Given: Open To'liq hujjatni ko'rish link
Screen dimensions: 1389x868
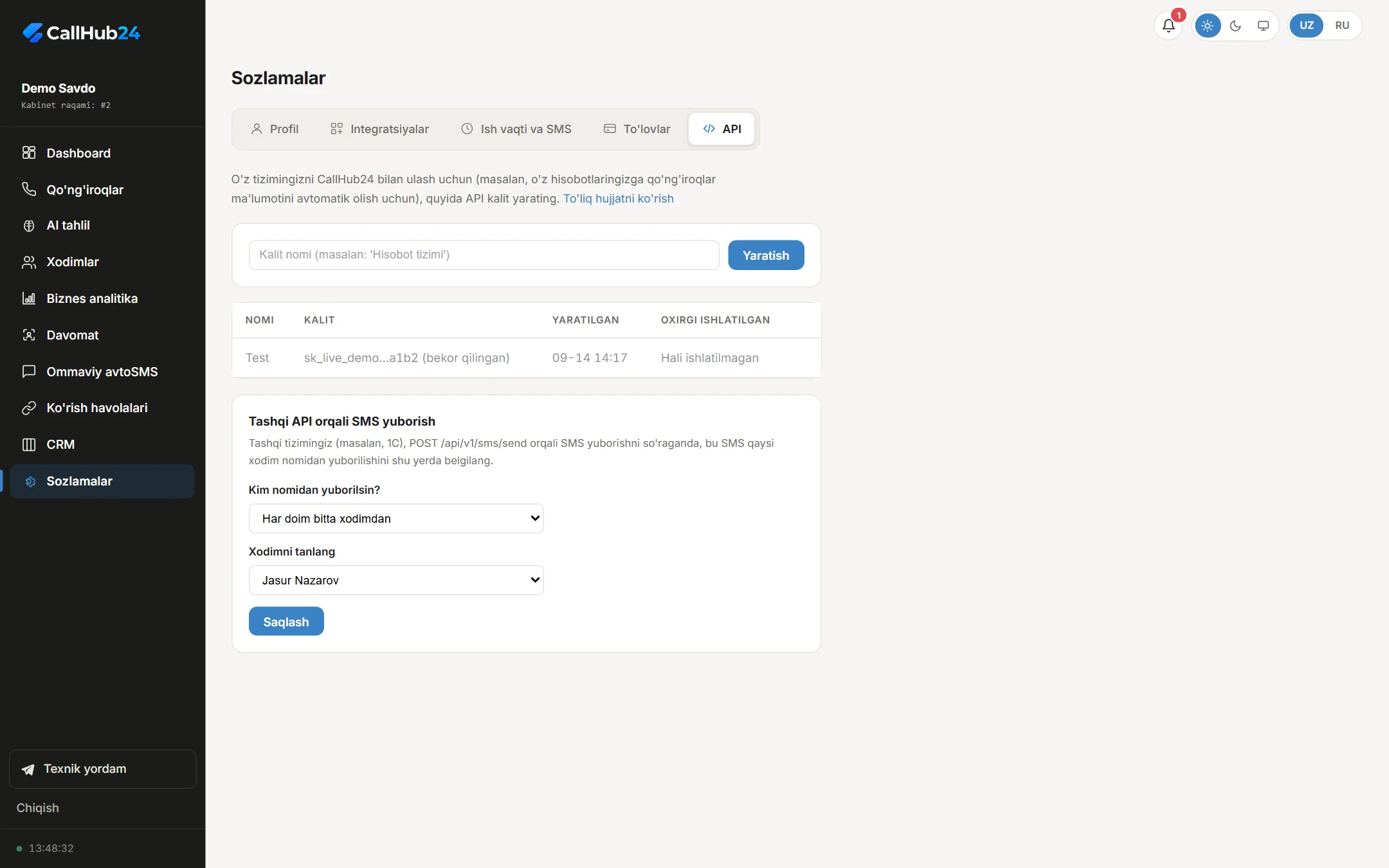Looking at the screenshot, I should pyautogui.click(x=619, y=199).
